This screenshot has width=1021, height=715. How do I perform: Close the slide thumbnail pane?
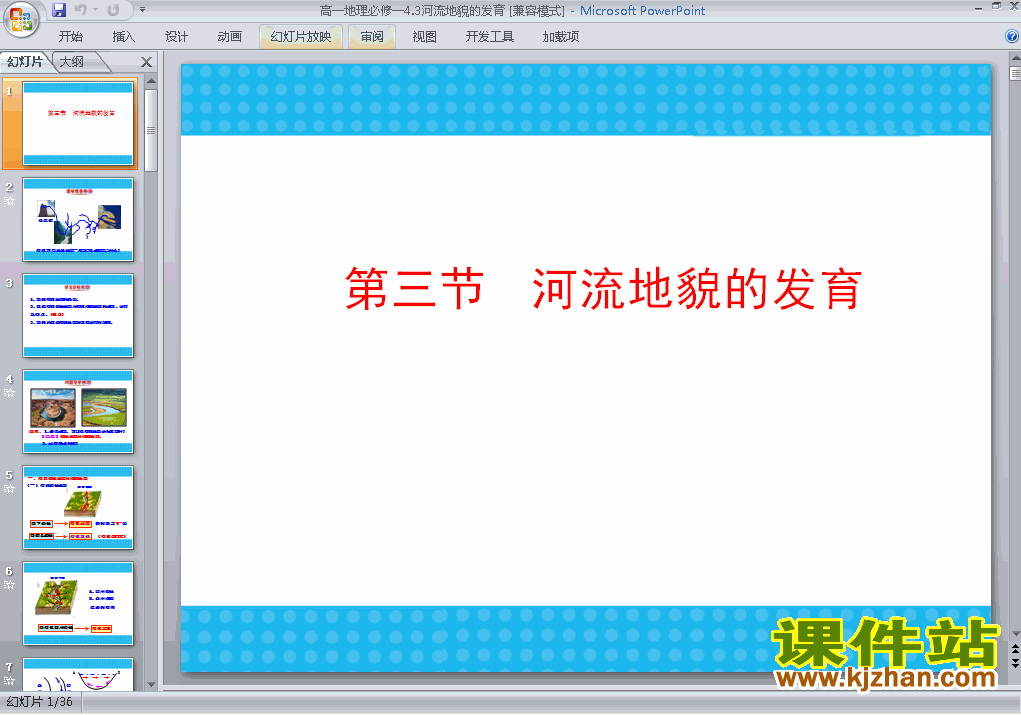pos(147,62)
